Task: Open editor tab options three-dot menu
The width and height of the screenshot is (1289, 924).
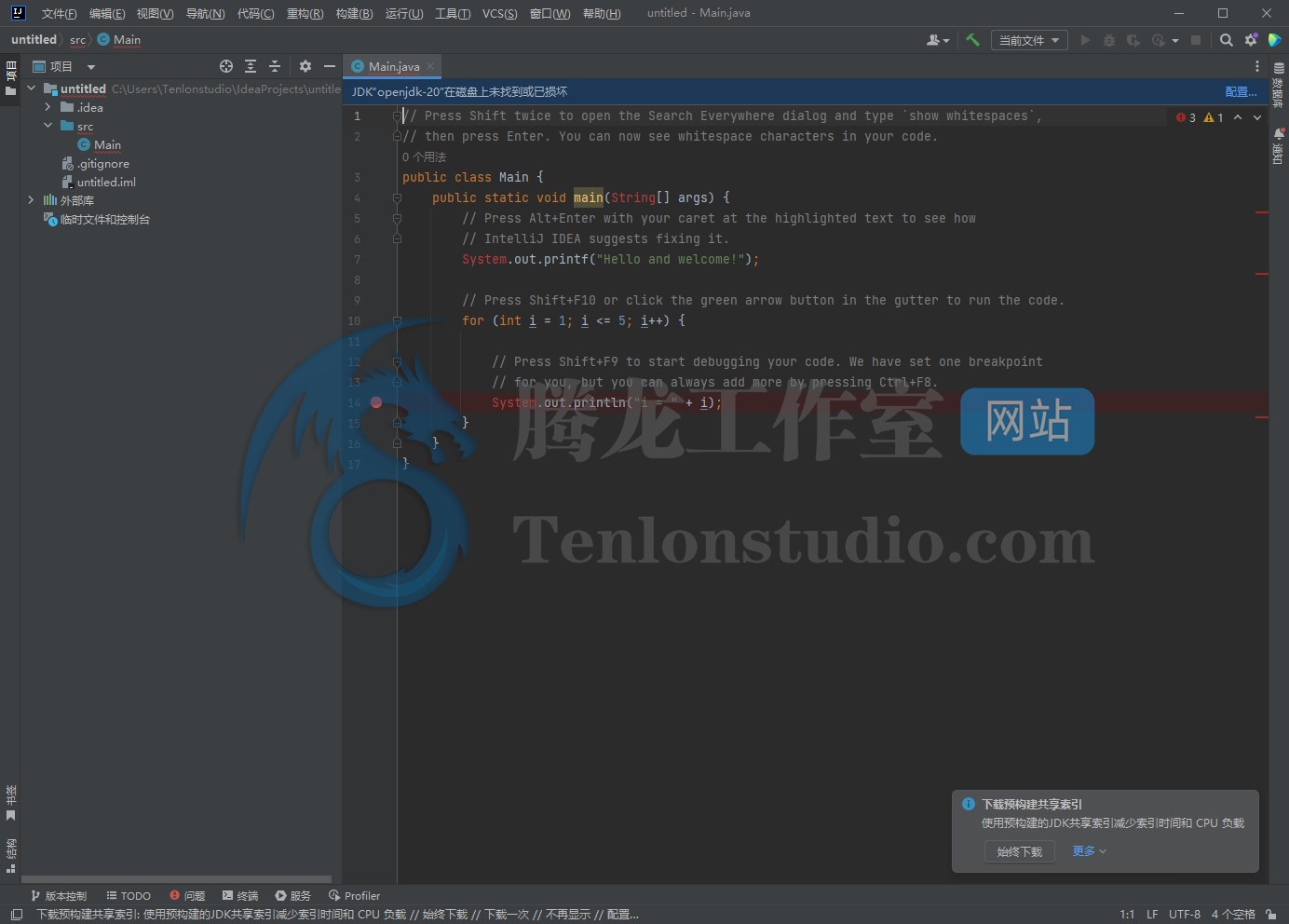Action: (x=1257, y=66)
